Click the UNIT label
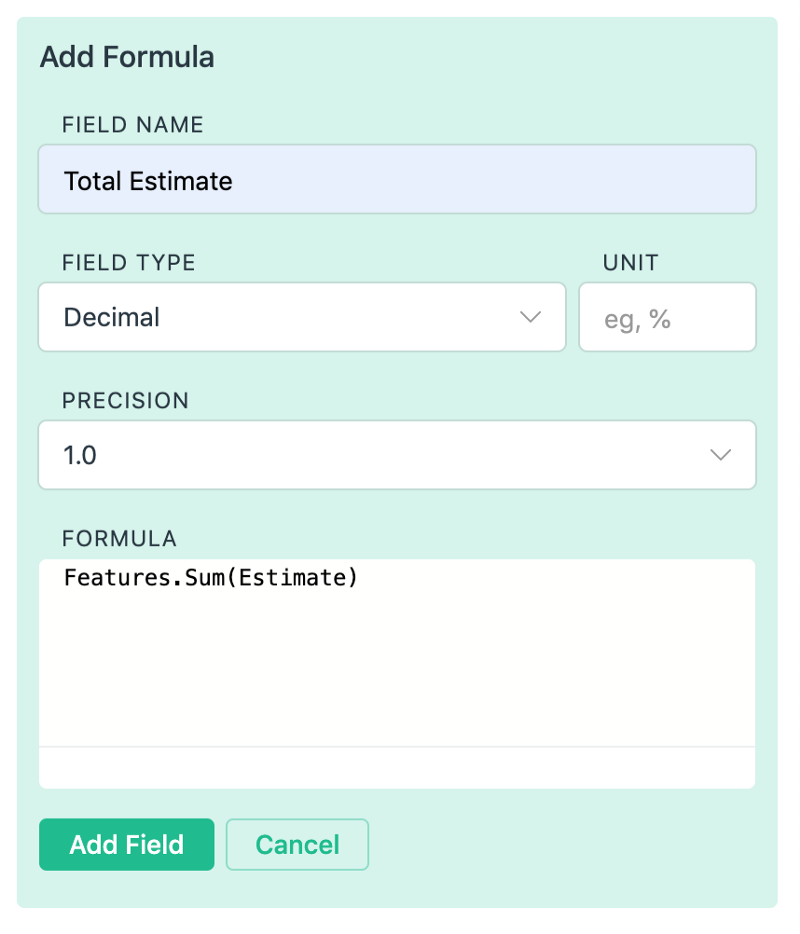 click(x=630, y=263)
